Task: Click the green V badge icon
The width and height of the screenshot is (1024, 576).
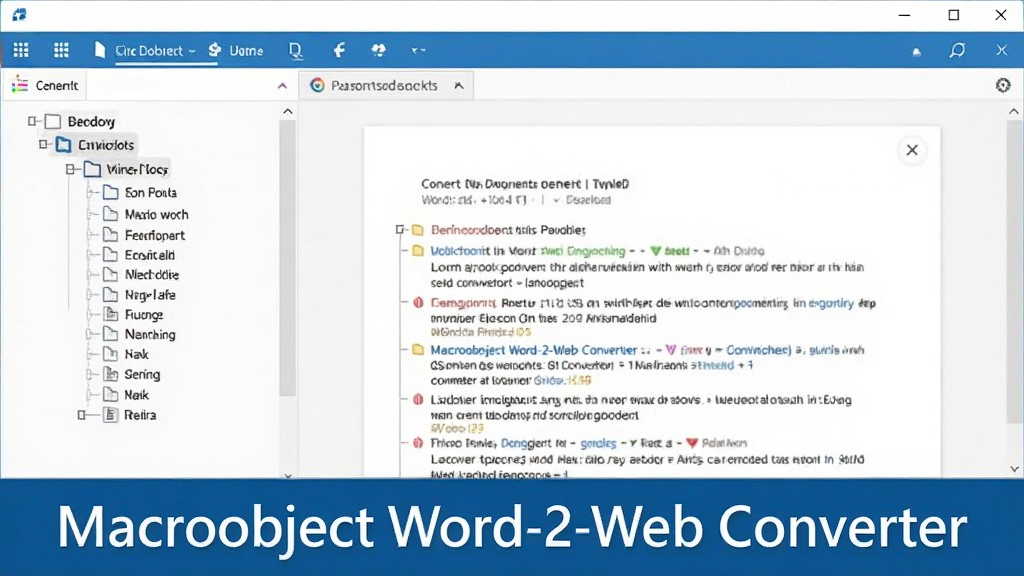Action: pos(656,251)
